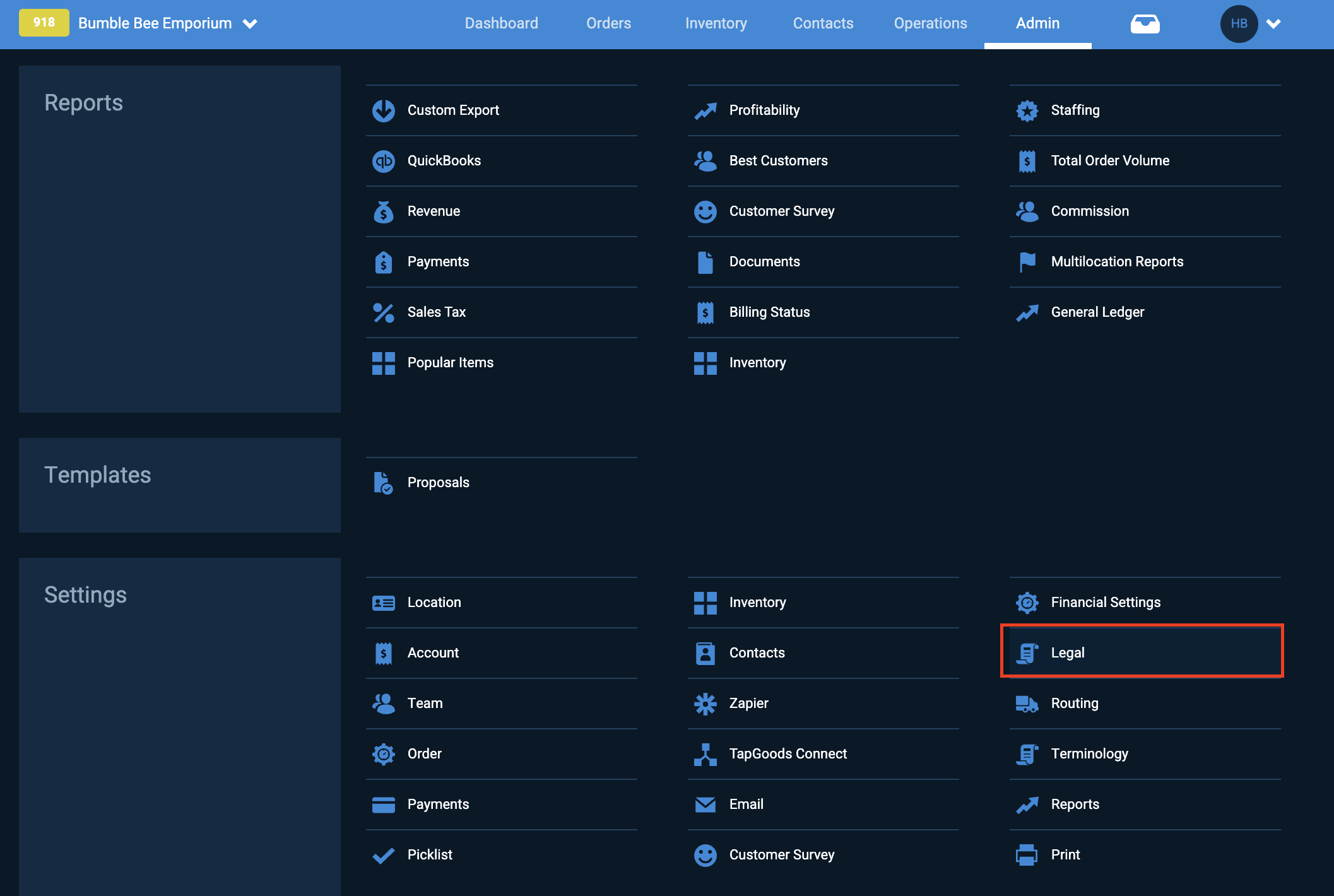
Task: Click the Billing Status receipt icon
Action: click(705, 312)
